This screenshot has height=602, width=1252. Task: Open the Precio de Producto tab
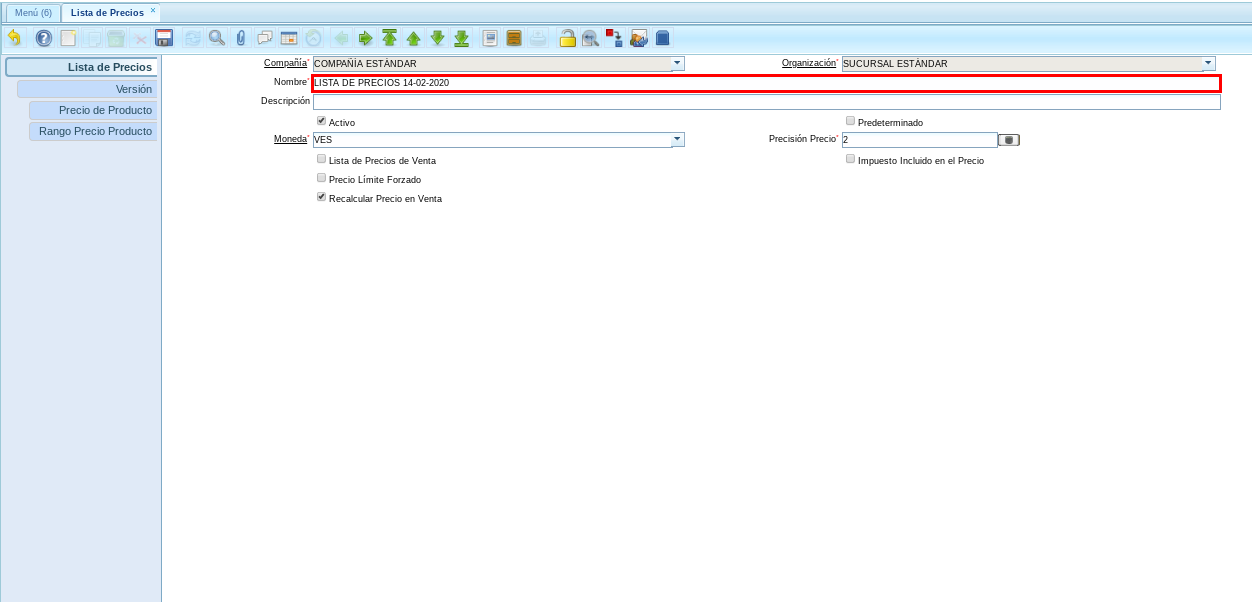(x=93, y=110)
